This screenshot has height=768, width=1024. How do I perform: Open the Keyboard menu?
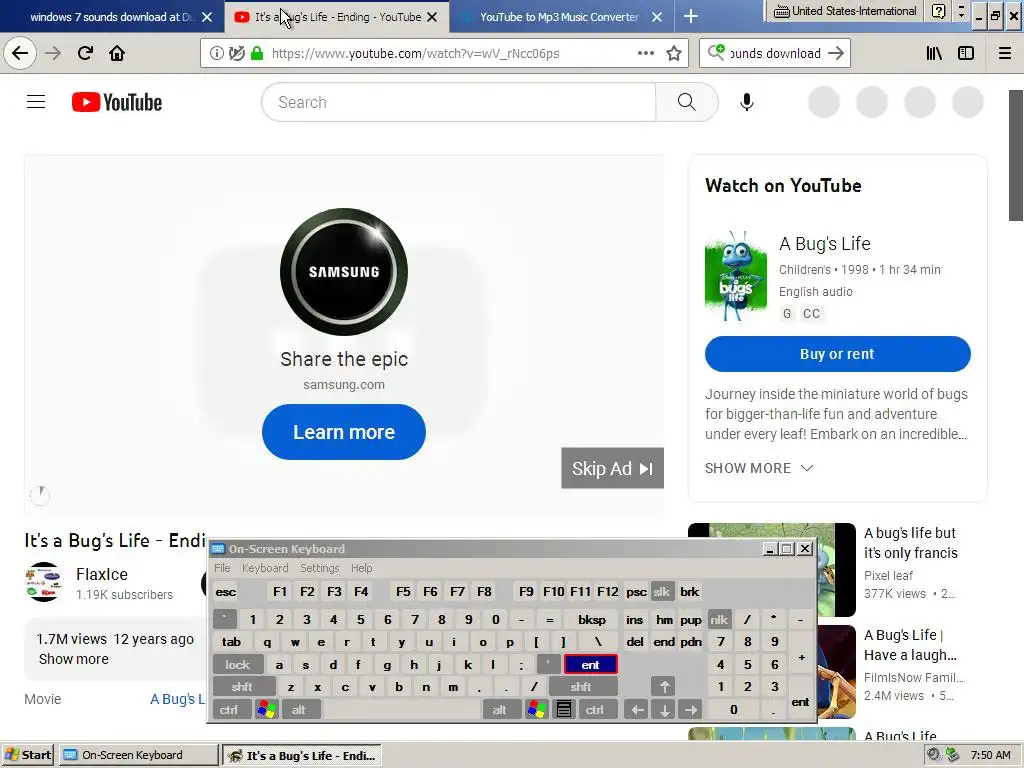pyautogui.click(x=265, y=568)
